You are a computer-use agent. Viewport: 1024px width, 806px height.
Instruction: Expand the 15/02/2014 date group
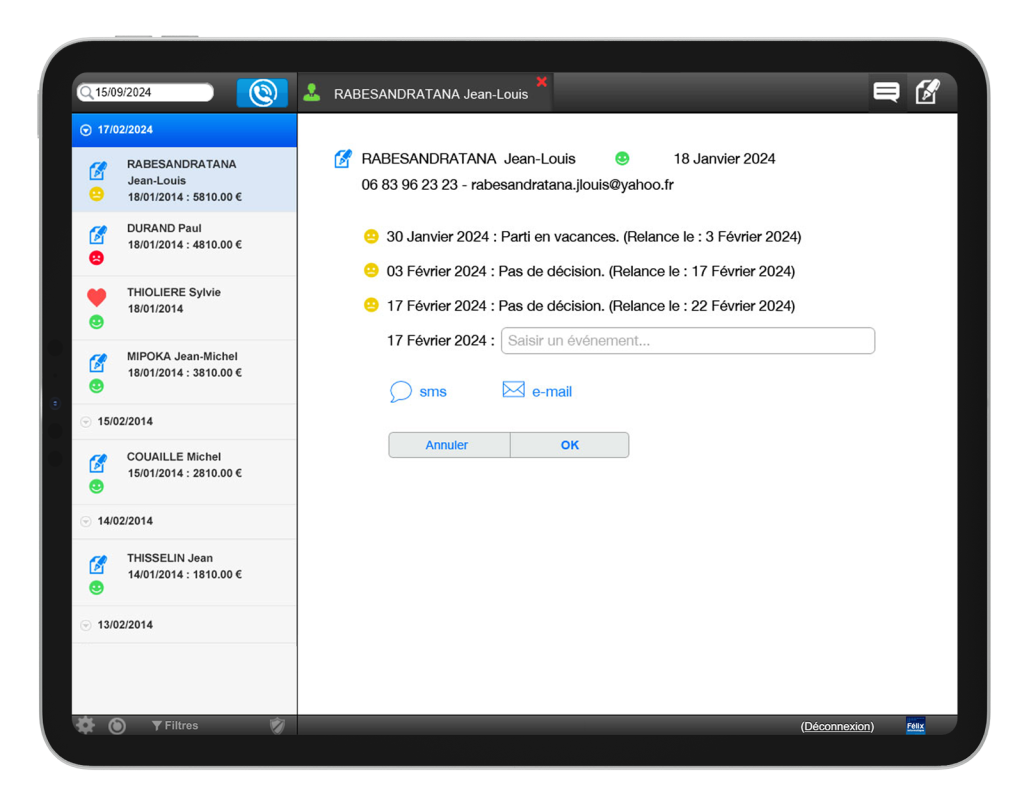(86, 422)
